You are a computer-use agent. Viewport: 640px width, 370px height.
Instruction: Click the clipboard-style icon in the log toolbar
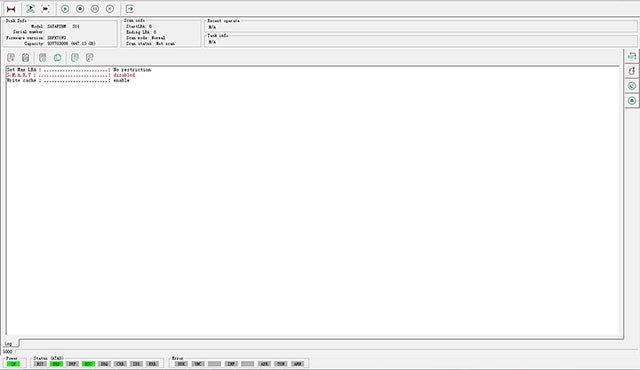[25, 58]
